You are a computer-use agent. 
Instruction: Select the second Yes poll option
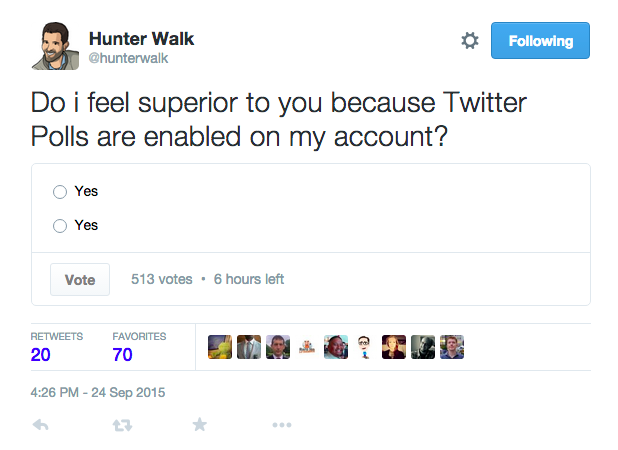[60, 226]
